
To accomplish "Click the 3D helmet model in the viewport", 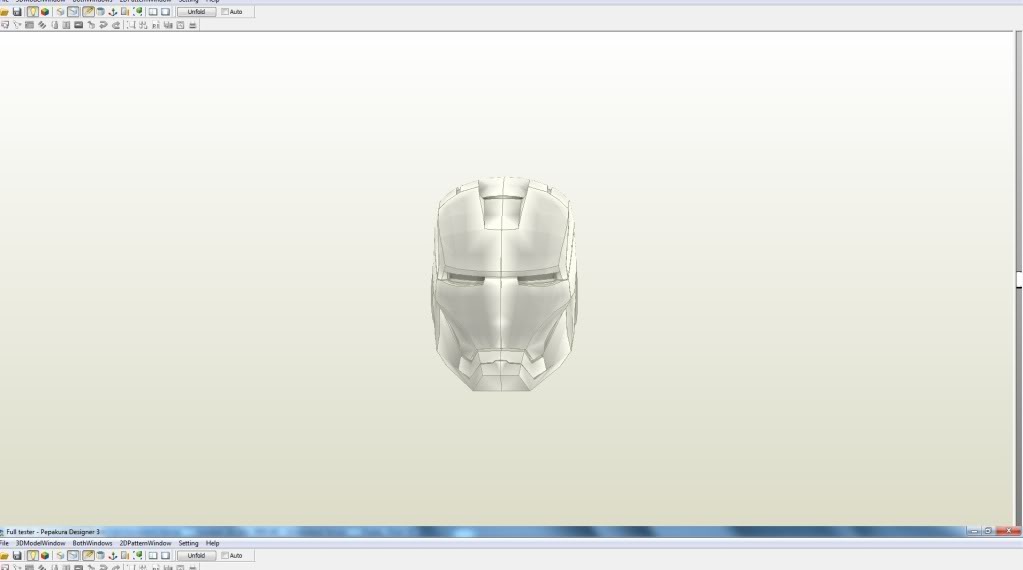I will pos(504,284).
